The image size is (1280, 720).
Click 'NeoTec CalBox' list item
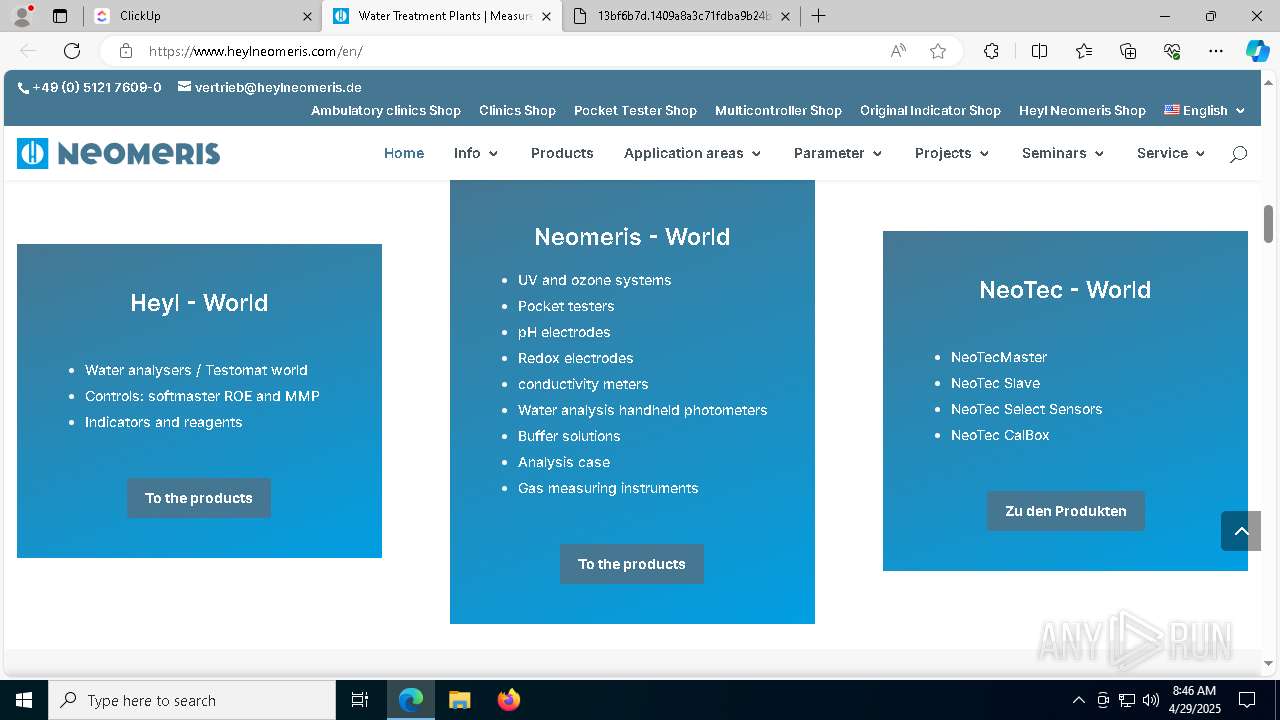click(x=1000, y=435)
